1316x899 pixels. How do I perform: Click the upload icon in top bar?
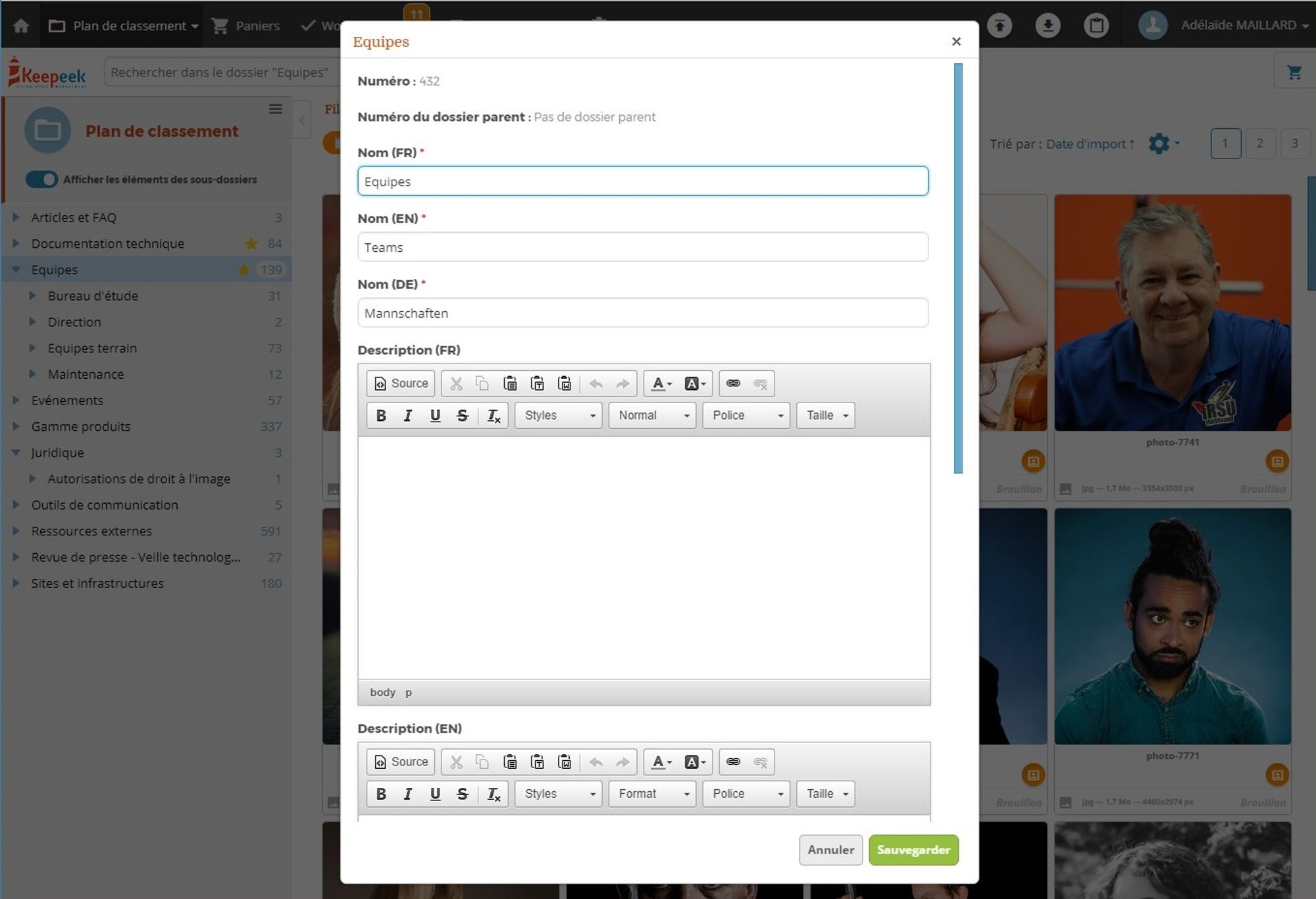[1000, 26]
